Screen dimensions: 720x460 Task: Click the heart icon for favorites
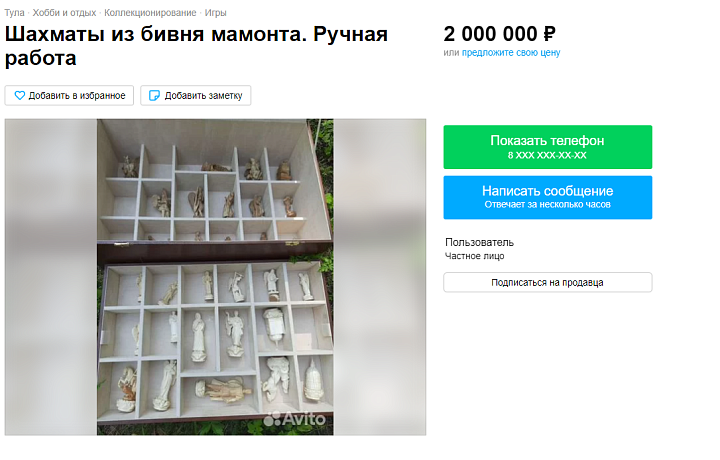(20, 95)
